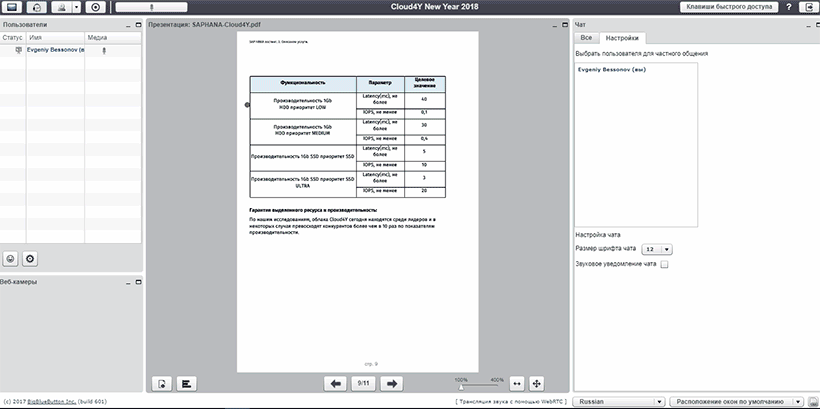Click fit to width button

click(517, 383)
